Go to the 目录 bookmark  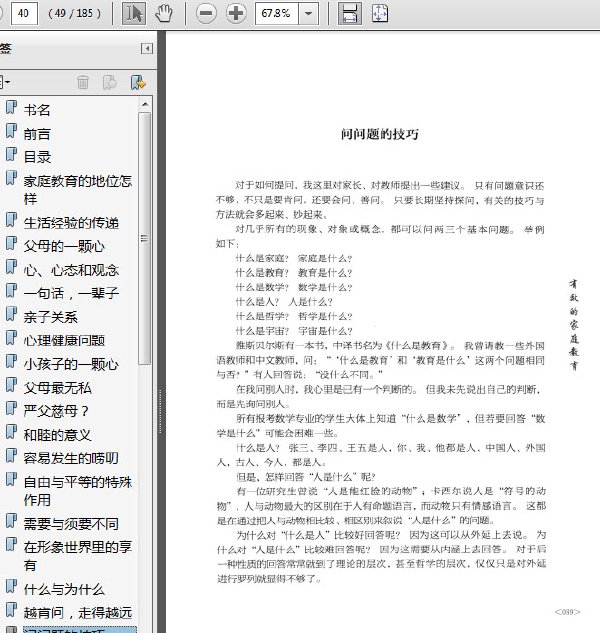point(37,157)
